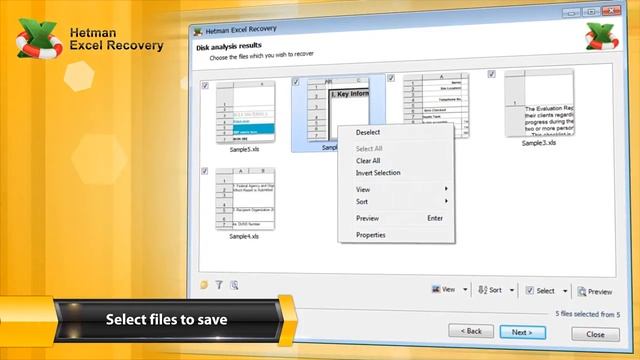Click the View toolbar icon
The image size is (640, 360).
436,289
